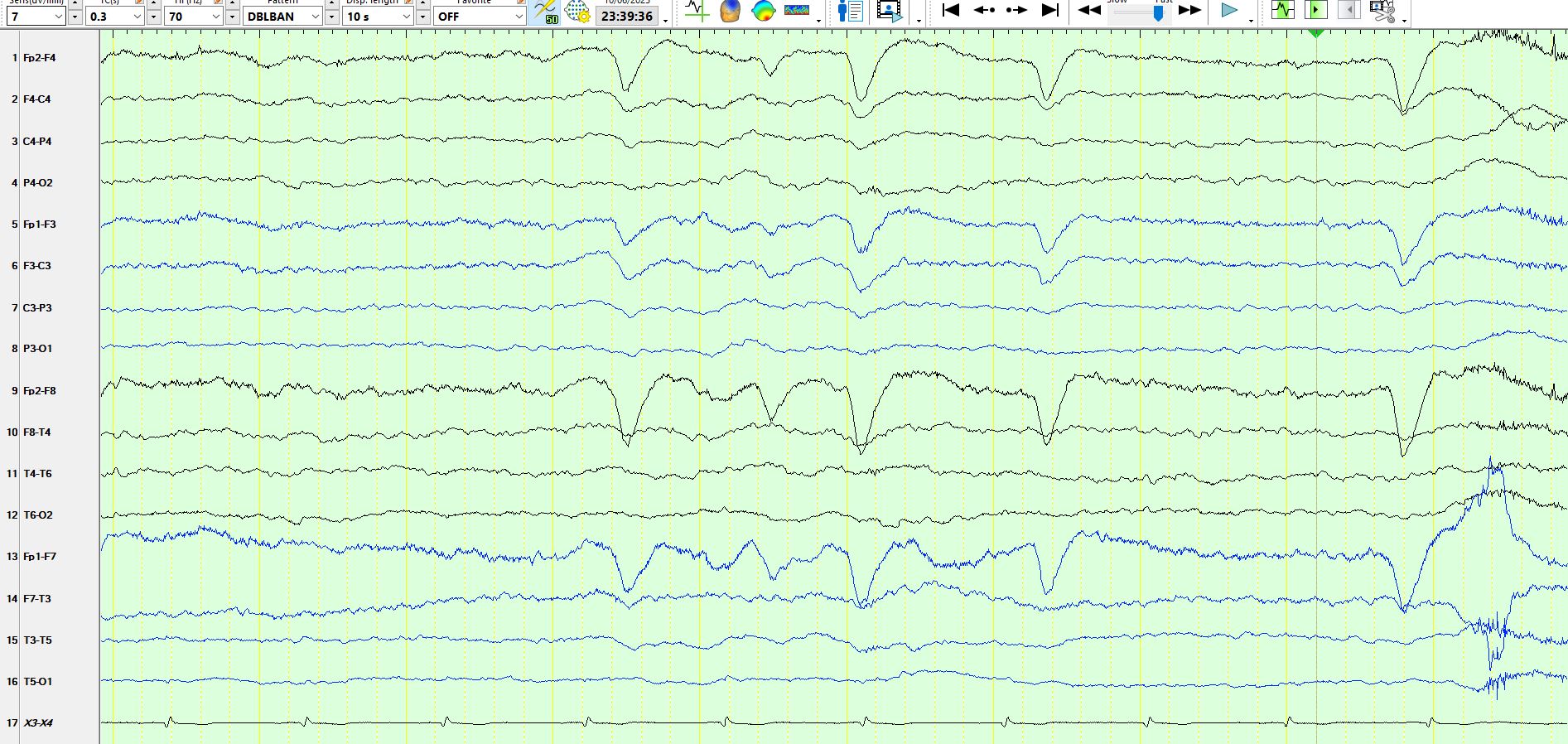This screenshot has height=744, width=1568.
Task: Toggle forward page scroll mode button
Action: click(x=1315, y=10)
